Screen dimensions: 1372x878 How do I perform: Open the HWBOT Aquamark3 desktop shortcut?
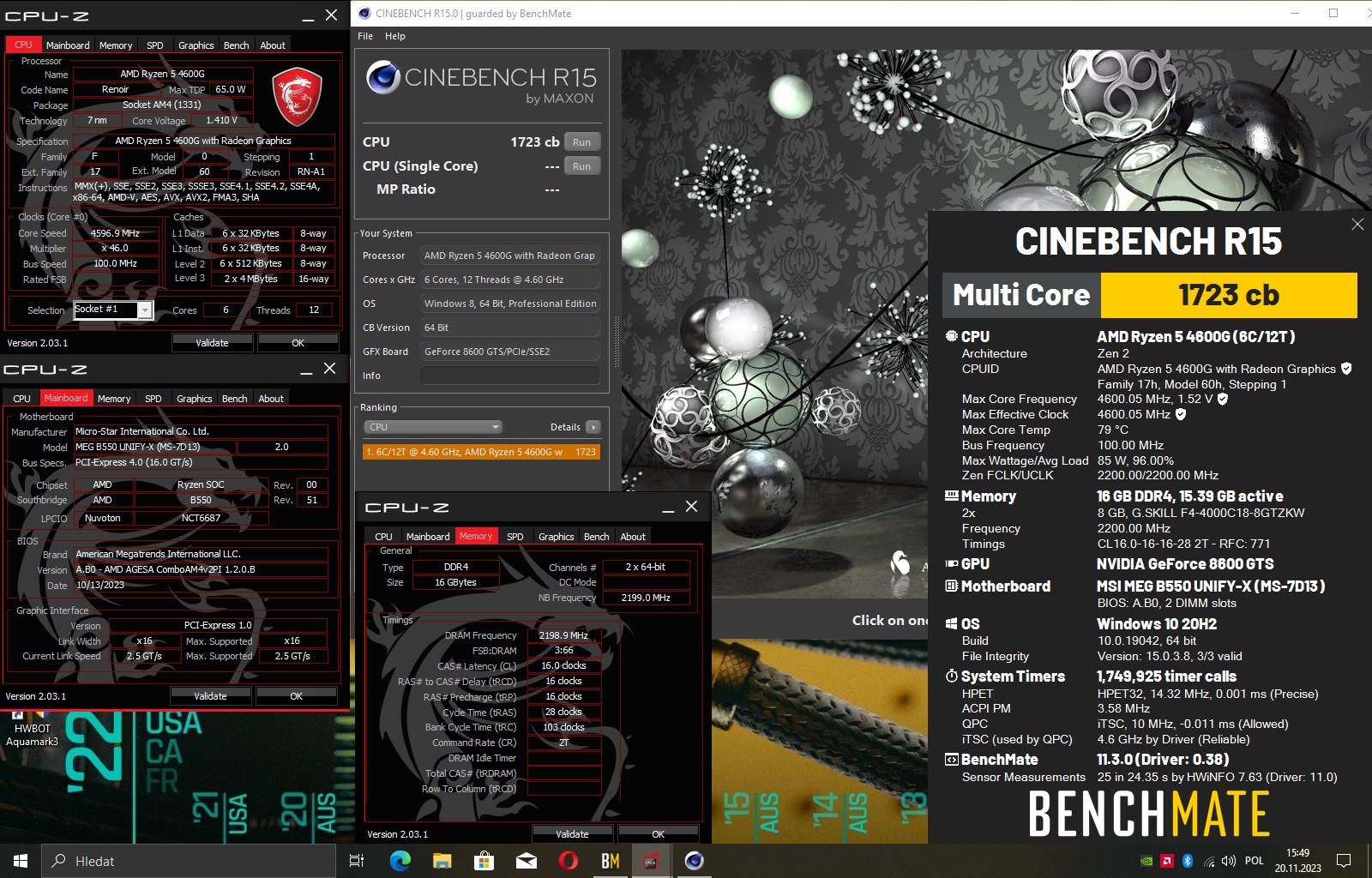coord(33,727)
